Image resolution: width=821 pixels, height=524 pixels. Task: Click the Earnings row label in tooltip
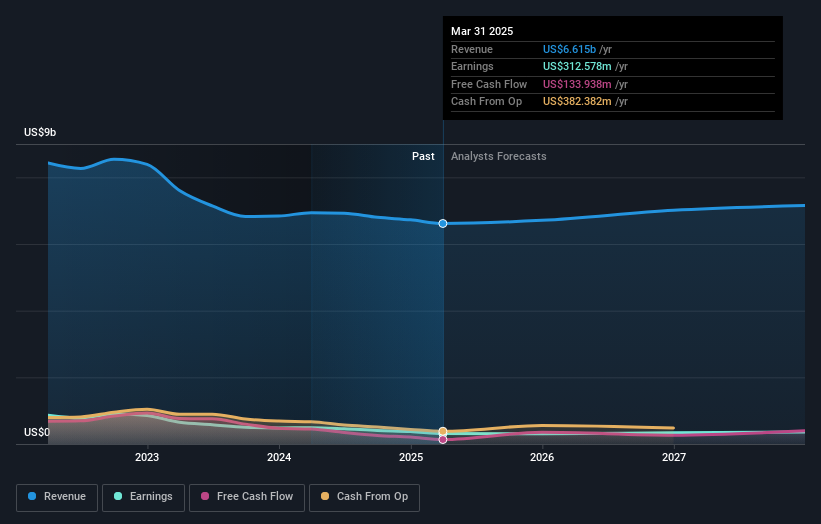(472, 66)
